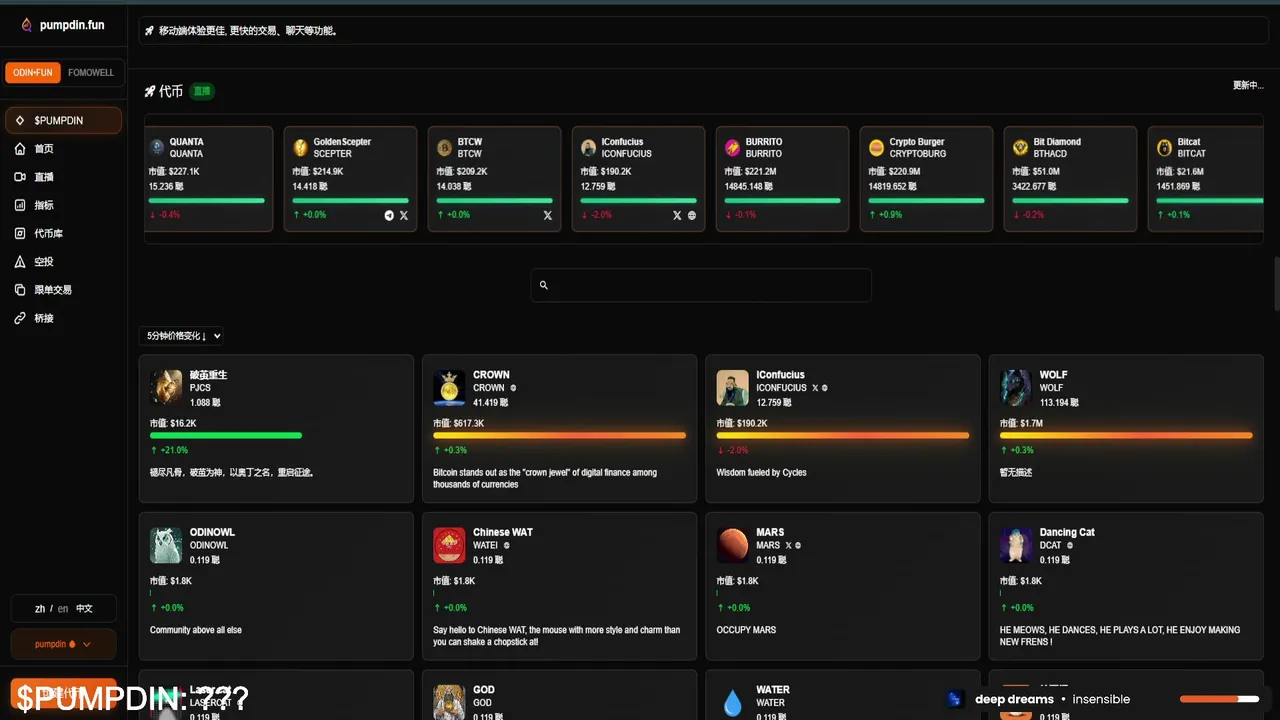The width and height of the screenshot is (1280, 720).
Task: Click the Bitcat coin avatar
Action: pos(1165,148)
